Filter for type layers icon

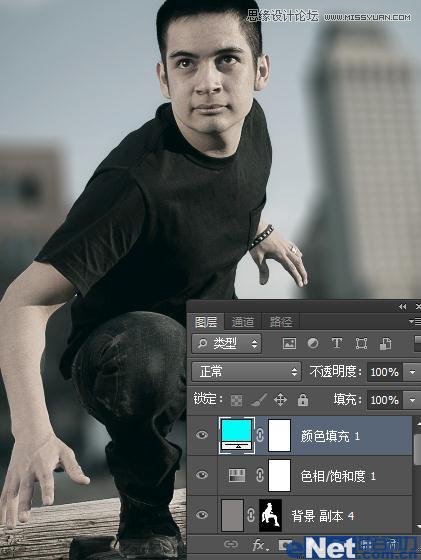[x=337, y=344]
